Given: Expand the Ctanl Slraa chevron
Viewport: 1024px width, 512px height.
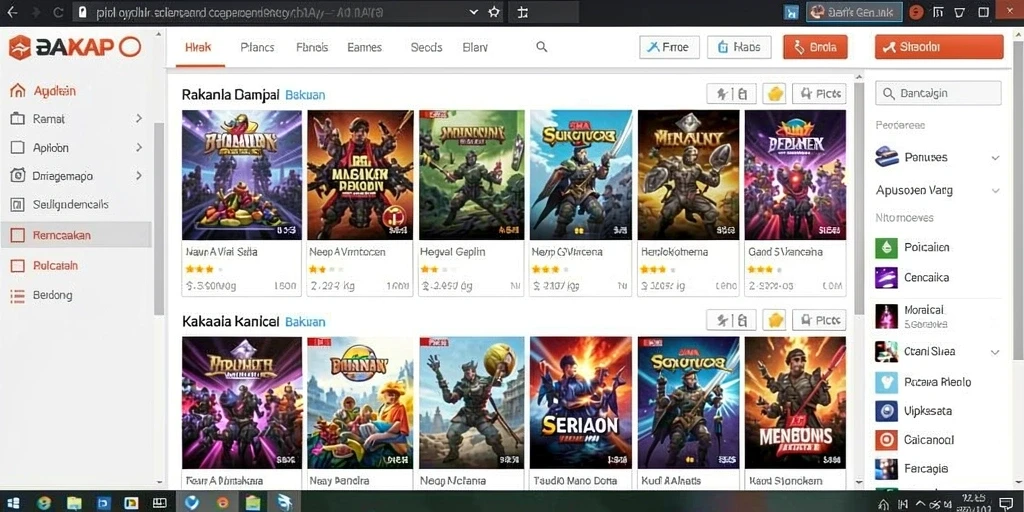Looking at the screenshot, I should (x=995, y=352).
